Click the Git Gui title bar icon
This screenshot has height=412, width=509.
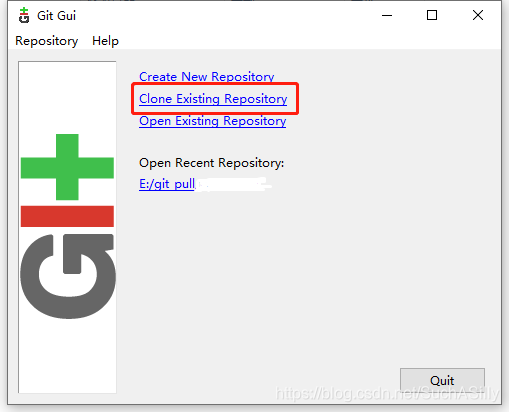(24, 16)
